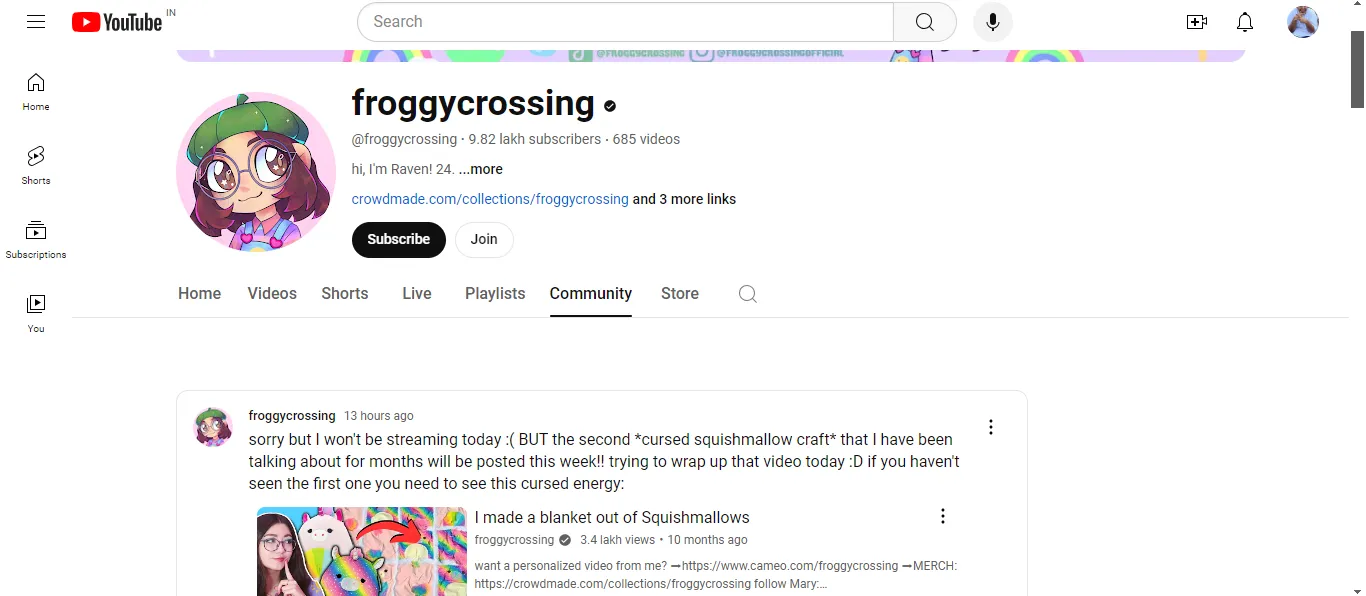Open the community post options menu
The image size is (1366, 596).
click(x=990, y=427)
